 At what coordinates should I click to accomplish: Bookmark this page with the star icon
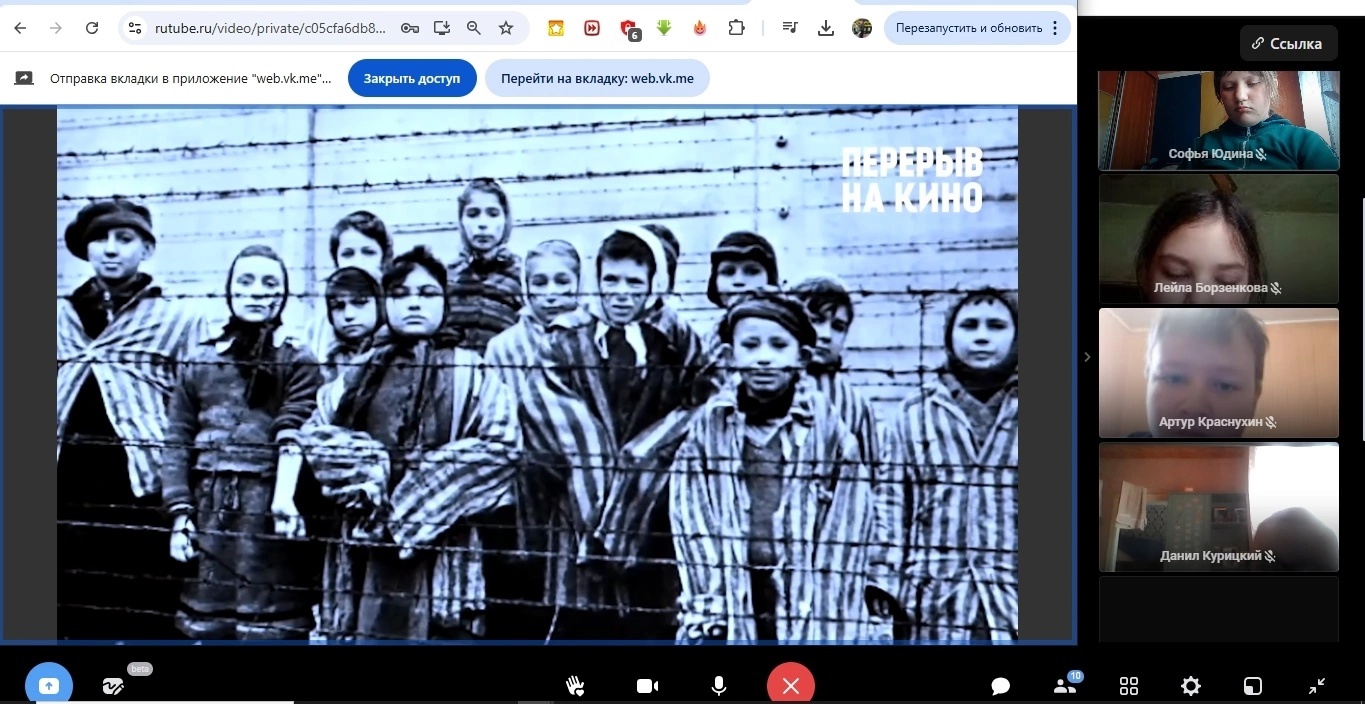pyautogui.click(x=506, y=28)
